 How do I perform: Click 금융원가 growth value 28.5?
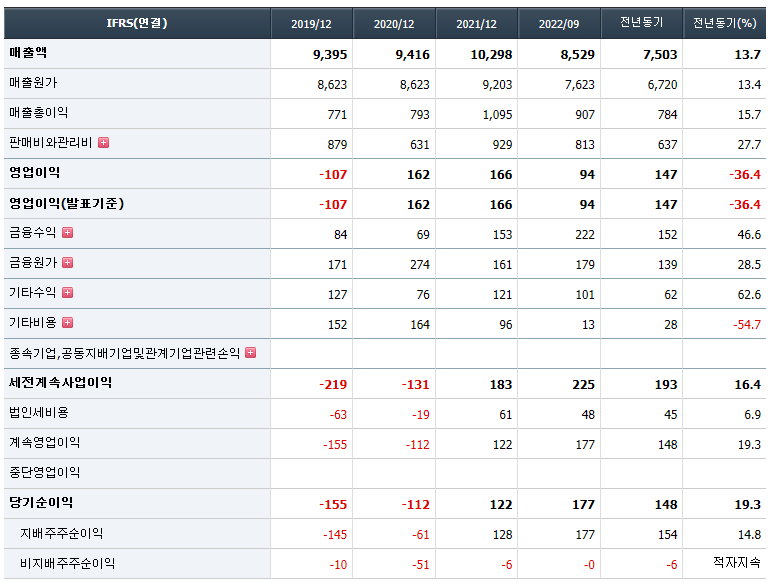[749, 265]
